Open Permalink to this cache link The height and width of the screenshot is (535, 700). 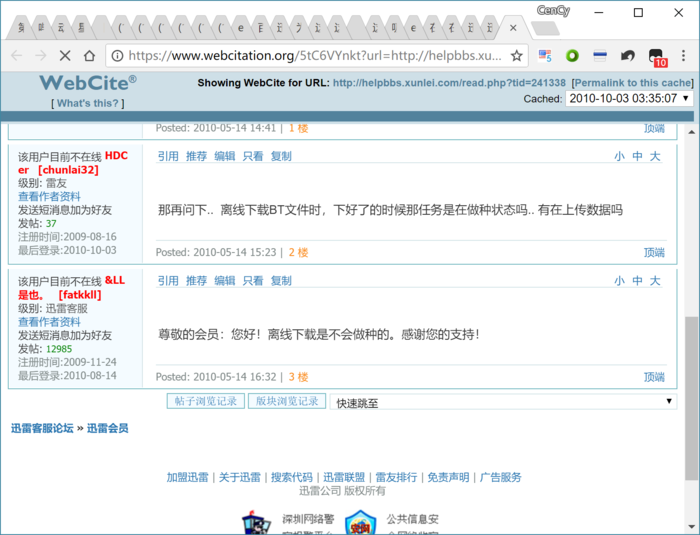pyautogui.click(x=633, y=83)
